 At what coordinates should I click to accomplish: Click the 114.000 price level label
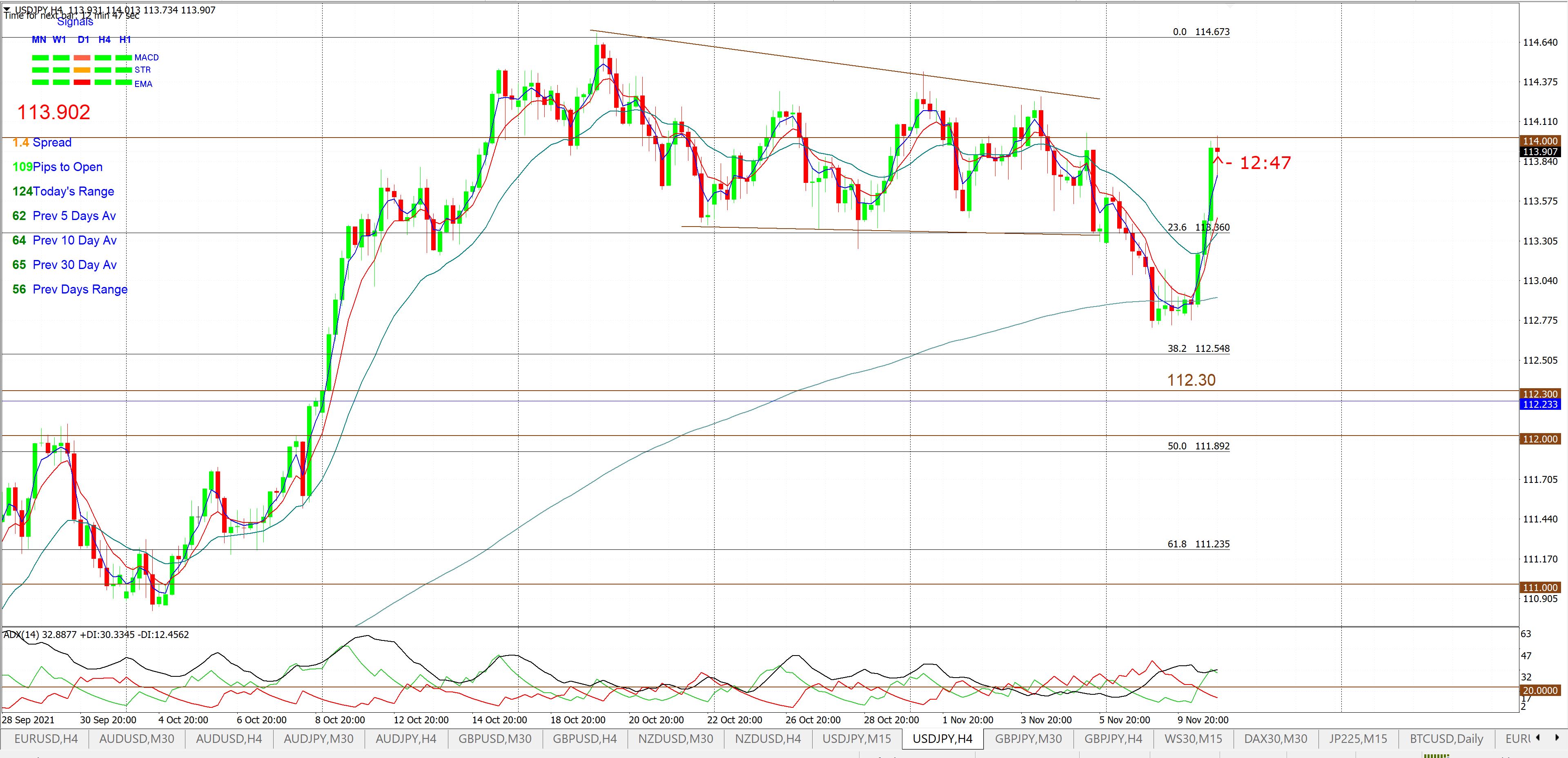click(1540, 141)
